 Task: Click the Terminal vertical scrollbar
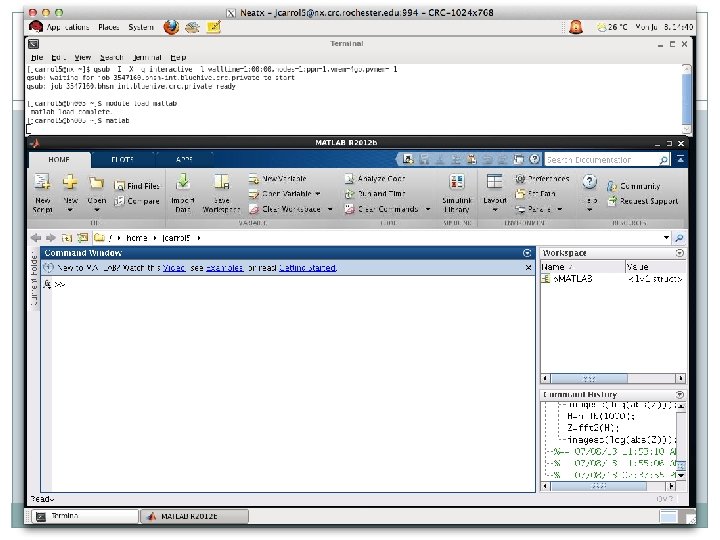686,99
